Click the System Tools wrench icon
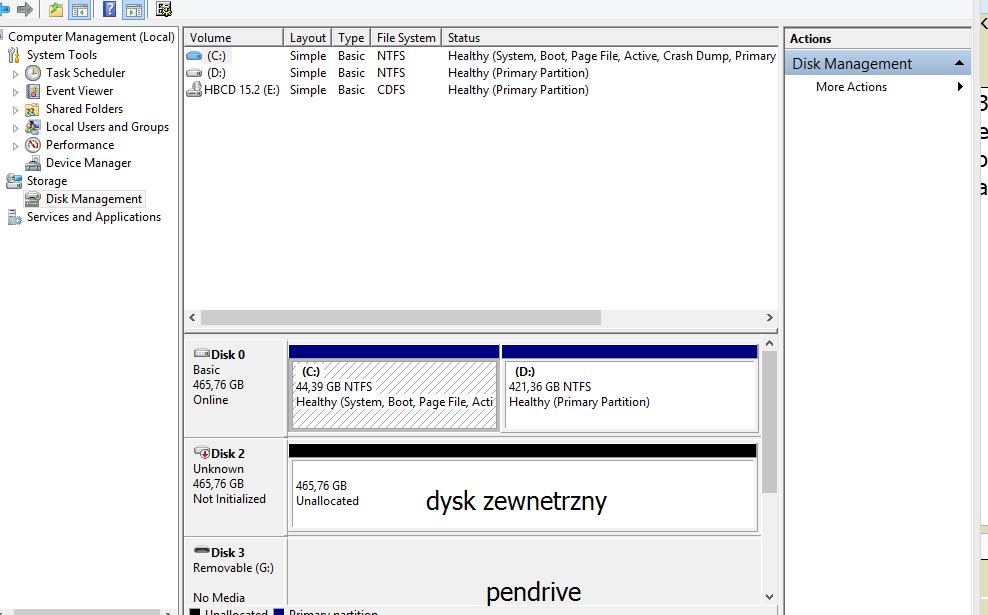This screenshot has width=988, height=615. [14, 55]
